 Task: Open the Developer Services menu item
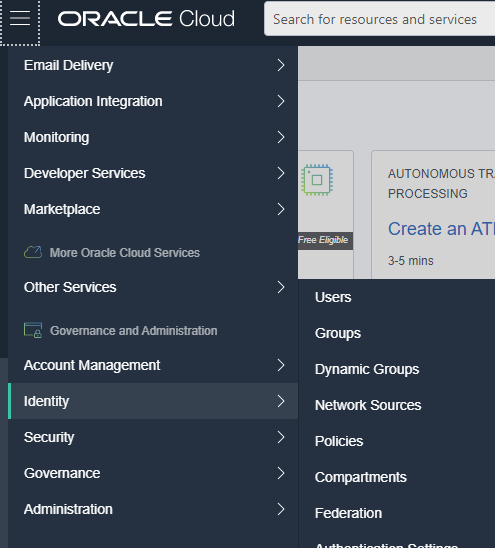pos(153,173)
